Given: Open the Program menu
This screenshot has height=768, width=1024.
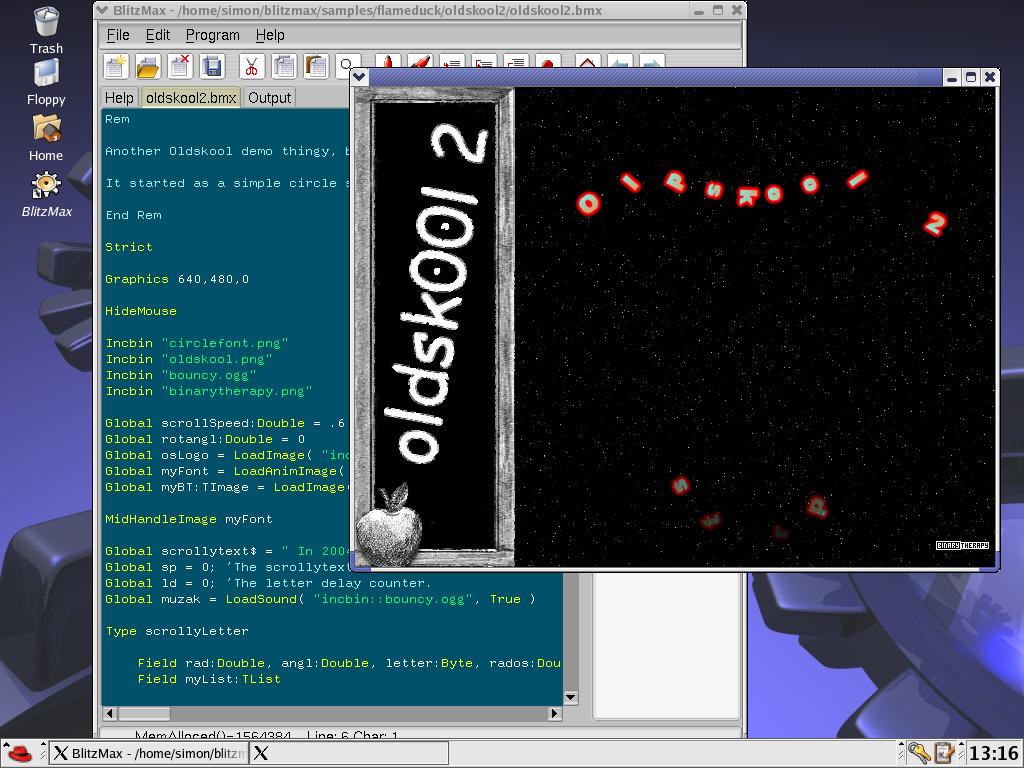Looking at the screenshot, I should [x=212, y=35].
